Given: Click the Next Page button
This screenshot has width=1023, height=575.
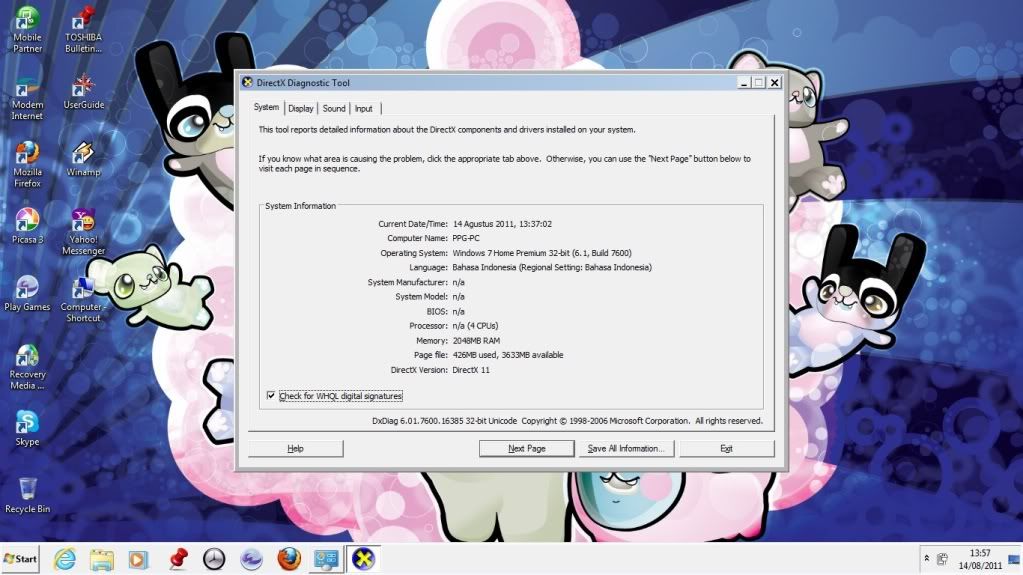Looking at the screenshot, I should coord(527,448).
